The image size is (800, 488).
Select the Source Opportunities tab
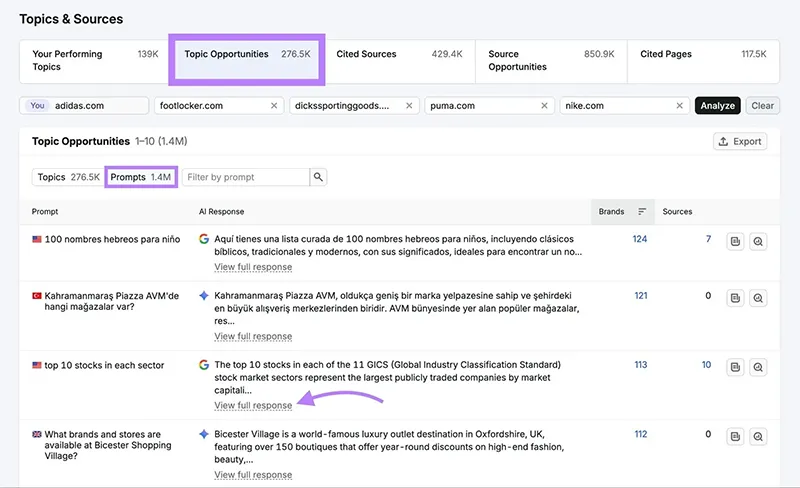coord(552,61)
